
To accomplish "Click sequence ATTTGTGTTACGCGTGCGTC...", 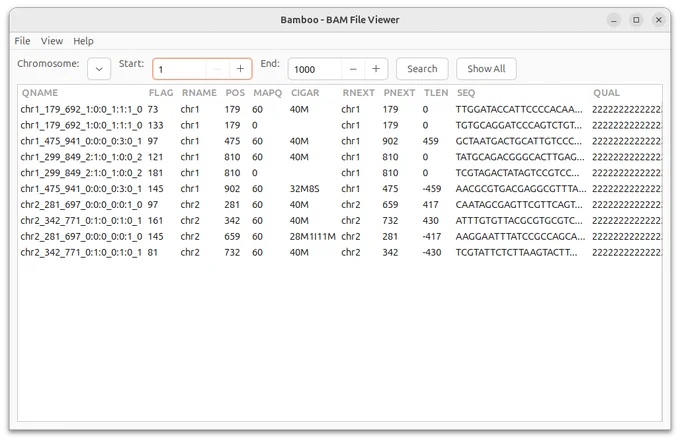I will pos(519,220).
